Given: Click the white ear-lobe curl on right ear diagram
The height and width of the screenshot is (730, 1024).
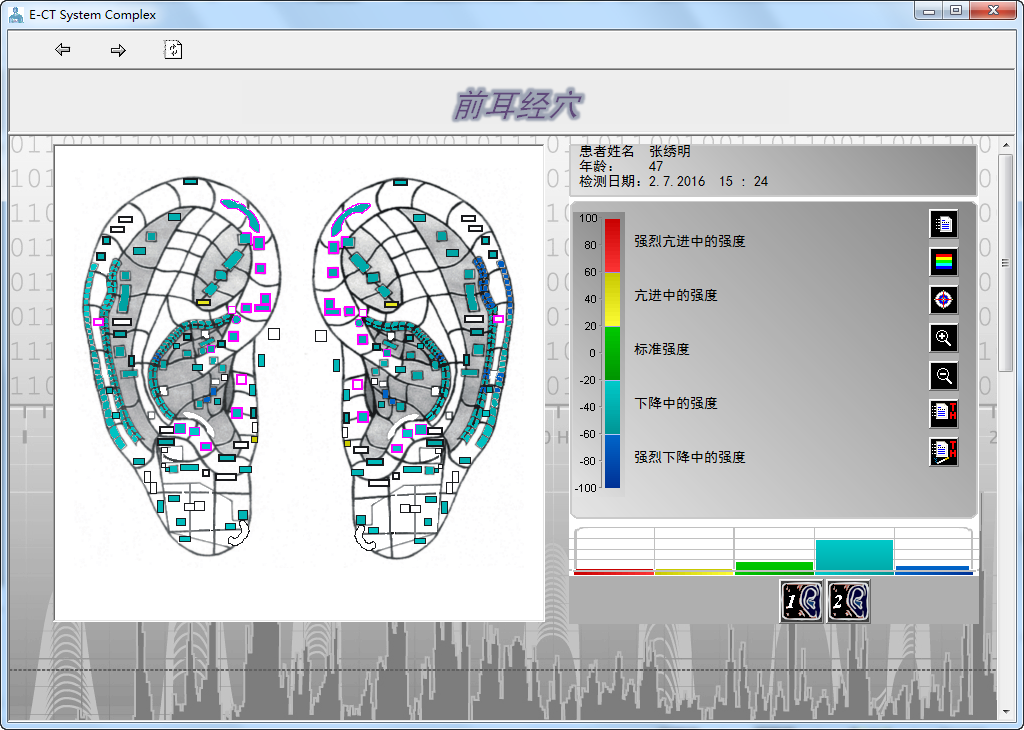Looking at the screenshot, I should (364, 537).
